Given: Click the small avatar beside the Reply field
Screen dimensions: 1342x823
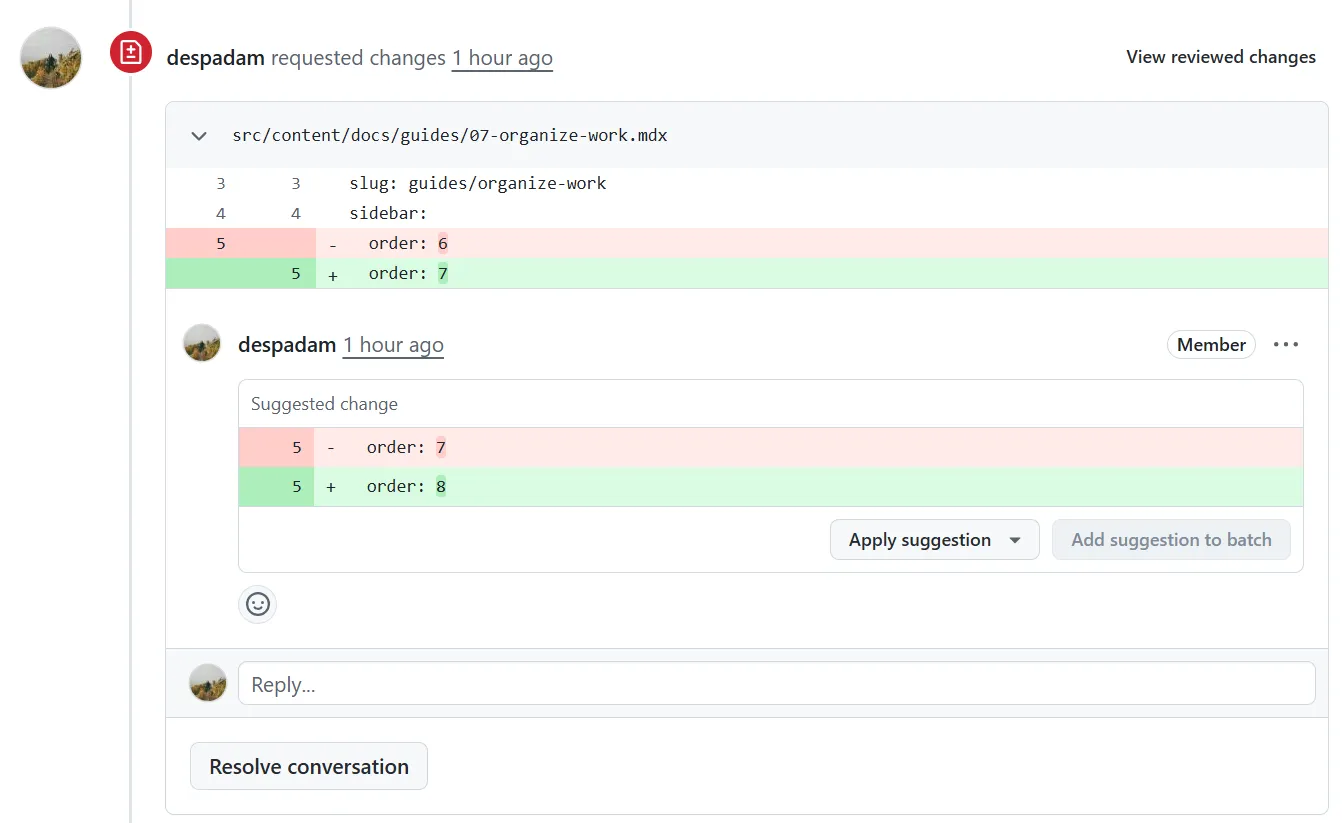Looking at the screenshot, I should pyautogui.click(x=208, y=683).
